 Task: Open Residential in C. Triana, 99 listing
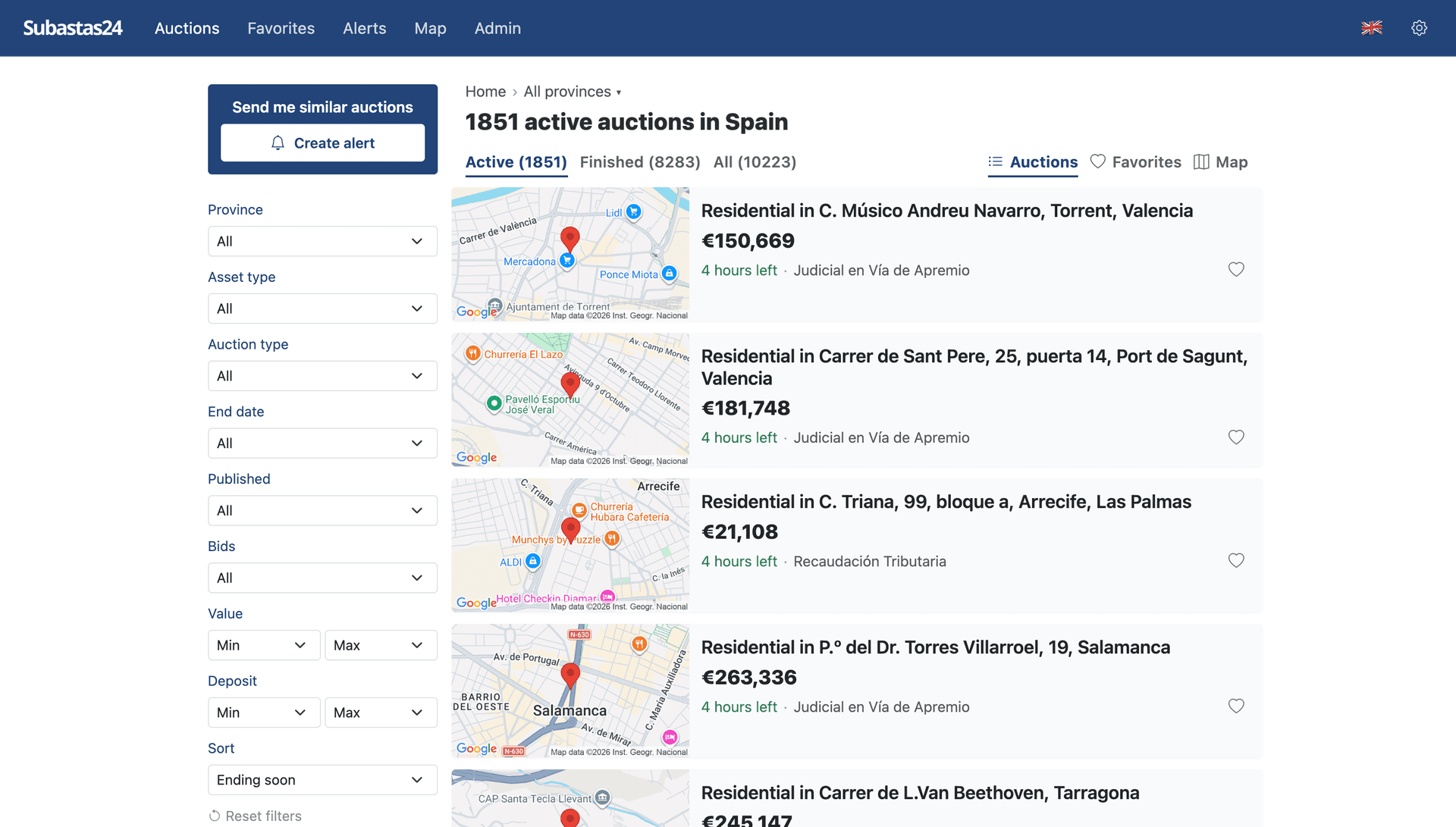tap(946, 502)
